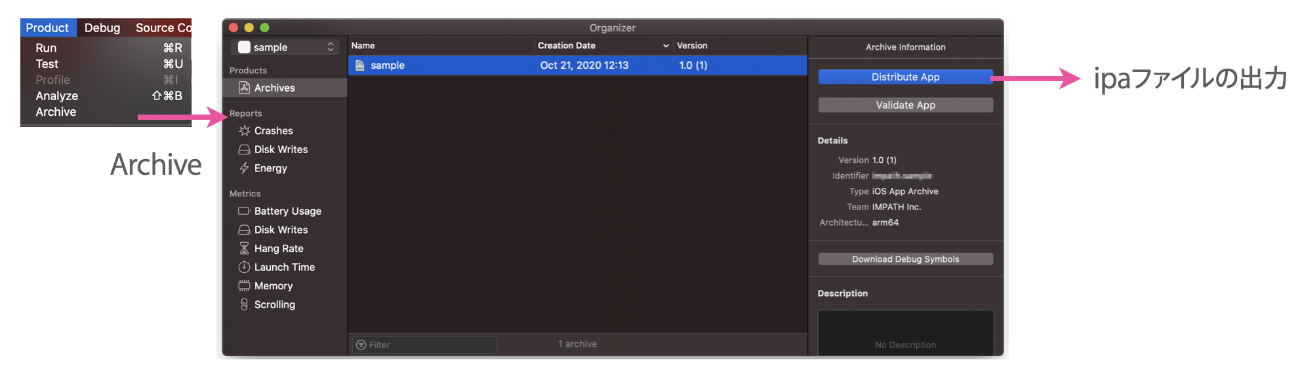Click Validate App button
Image resolution: width=1300 pixels, height=377 pixels.
coord(905,105)
